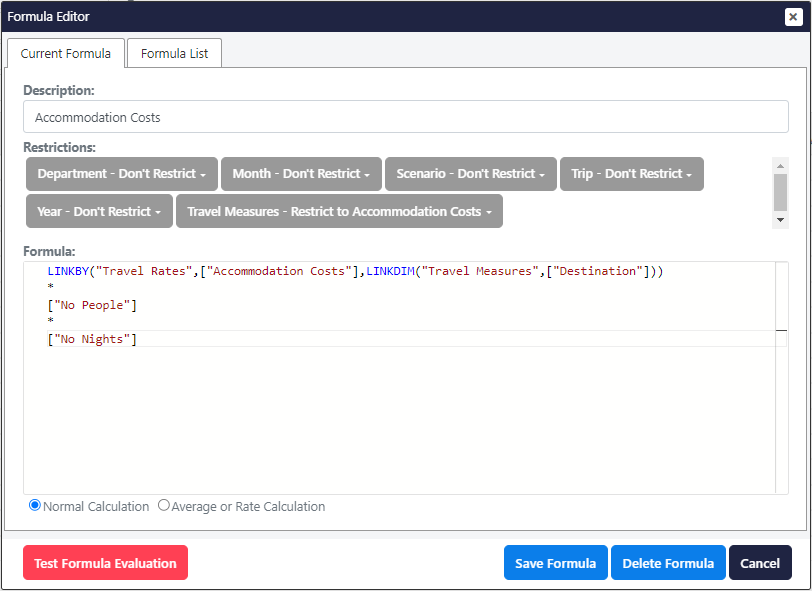Open the Scenario restriction dropdown
Viewport: 812px width, 591px height.
click(470, 174)
